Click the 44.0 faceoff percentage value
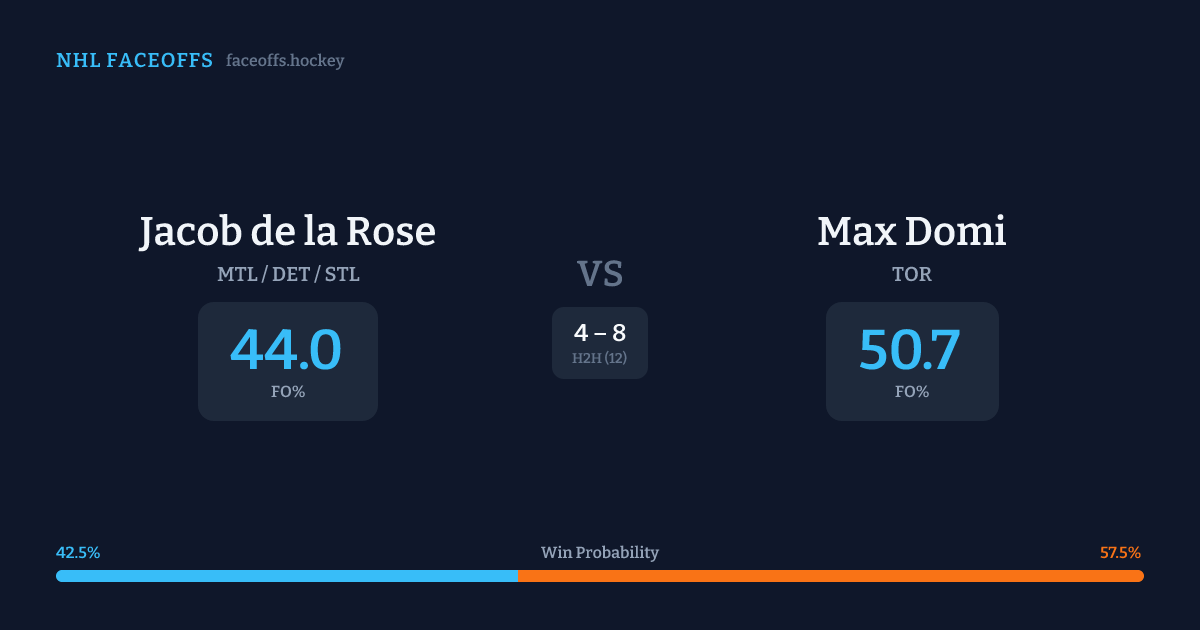Image resolution: width=1200 pixels, height=630 pixels. pos(287,350)
